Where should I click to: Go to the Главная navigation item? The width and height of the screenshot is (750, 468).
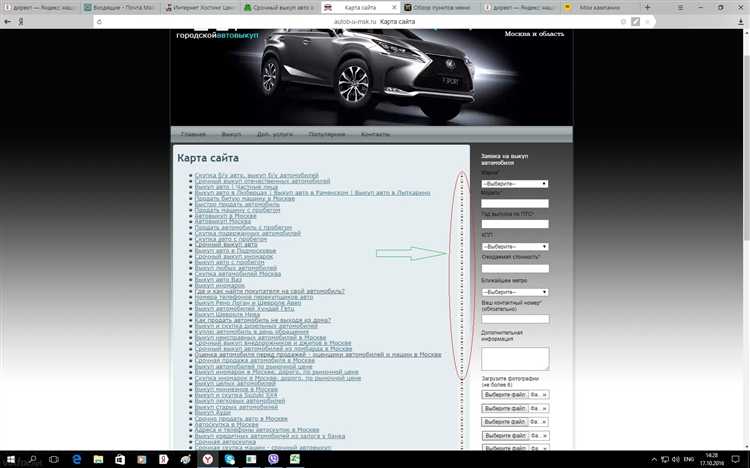coord(193,134)
